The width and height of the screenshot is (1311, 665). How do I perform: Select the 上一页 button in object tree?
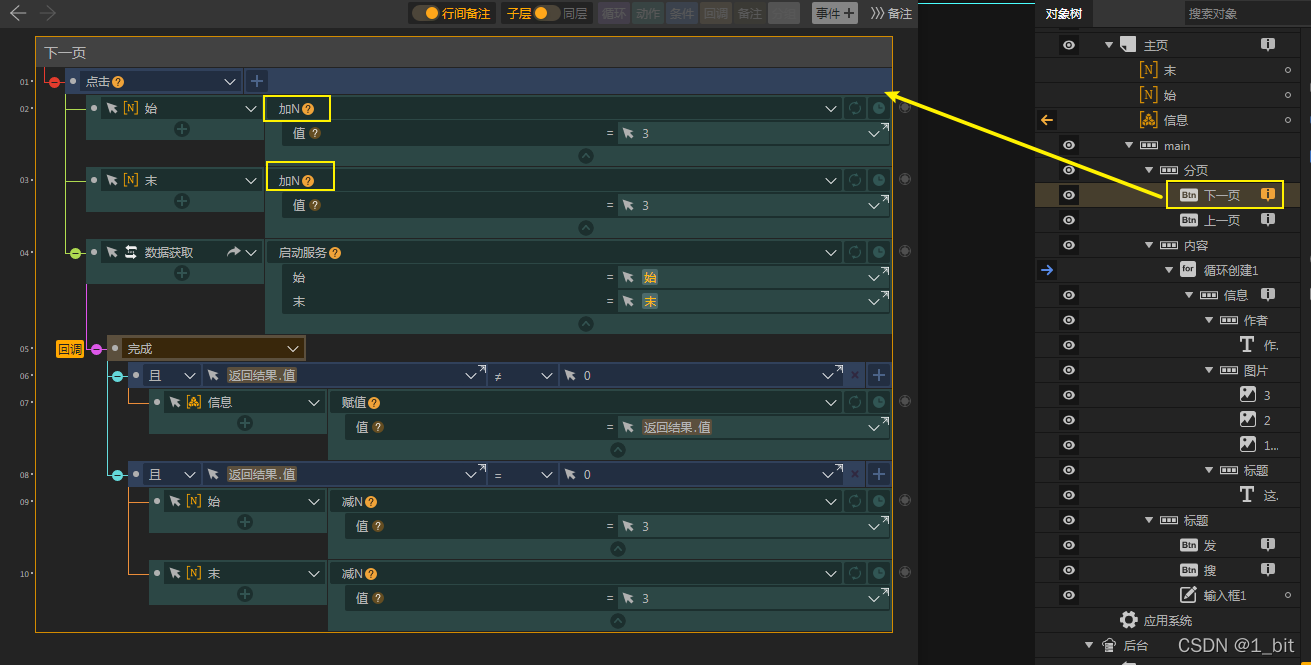(x=1211, y=220)
